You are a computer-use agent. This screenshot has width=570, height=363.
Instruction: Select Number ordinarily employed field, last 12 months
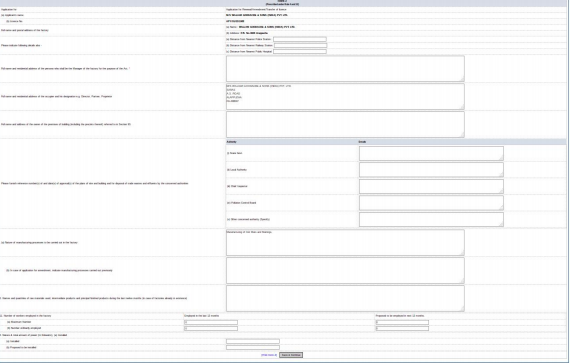tap(211, 328)
